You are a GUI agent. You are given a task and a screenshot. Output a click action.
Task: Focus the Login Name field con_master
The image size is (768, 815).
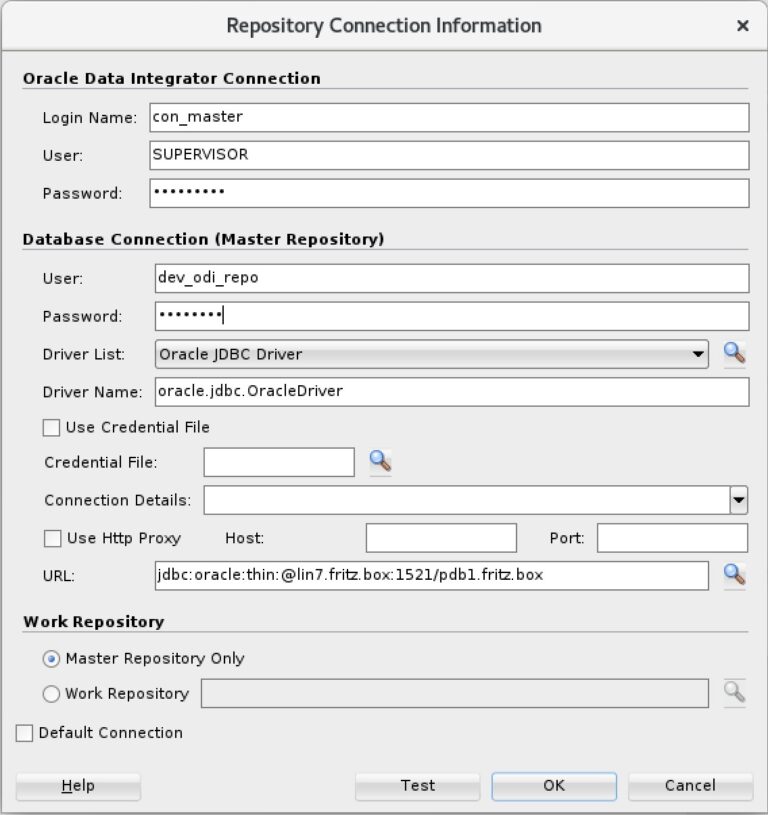pos(449,117)
